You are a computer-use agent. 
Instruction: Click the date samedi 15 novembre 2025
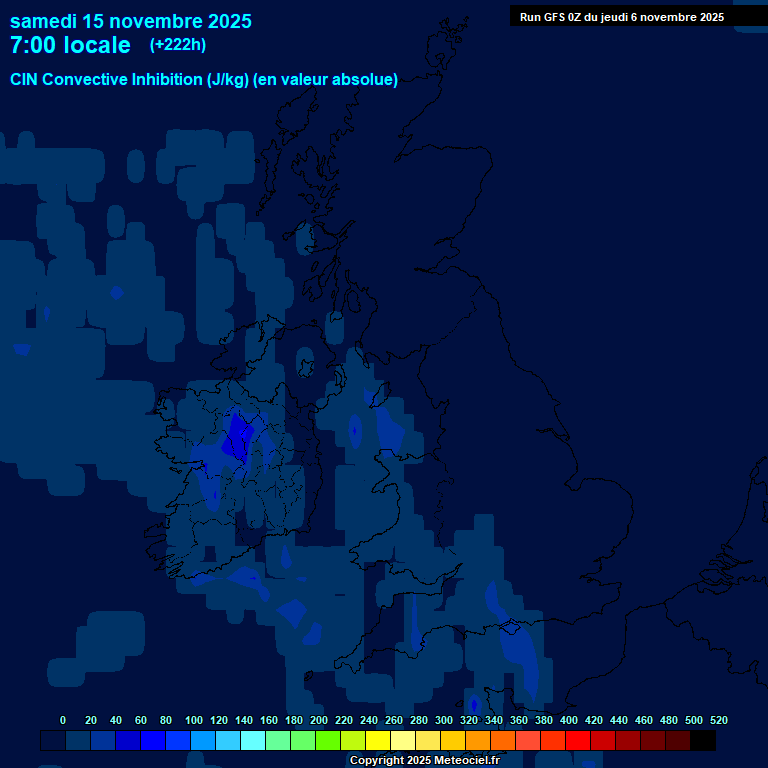pos(131,21)
